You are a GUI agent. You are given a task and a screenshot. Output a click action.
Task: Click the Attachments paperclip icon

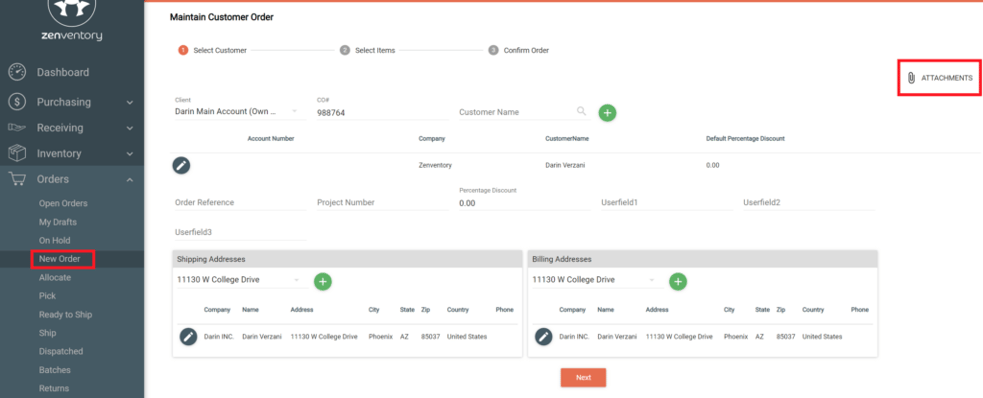coord(911,78)
